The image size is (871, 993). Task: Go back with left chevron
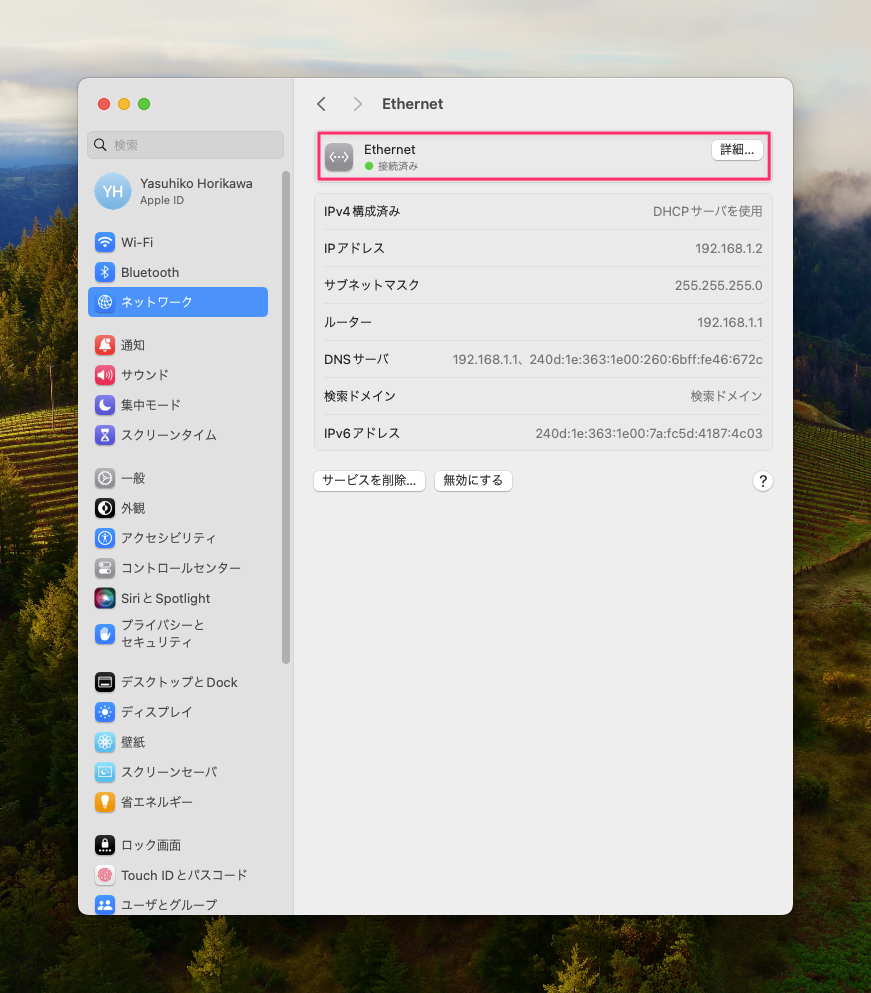point(321,104)
